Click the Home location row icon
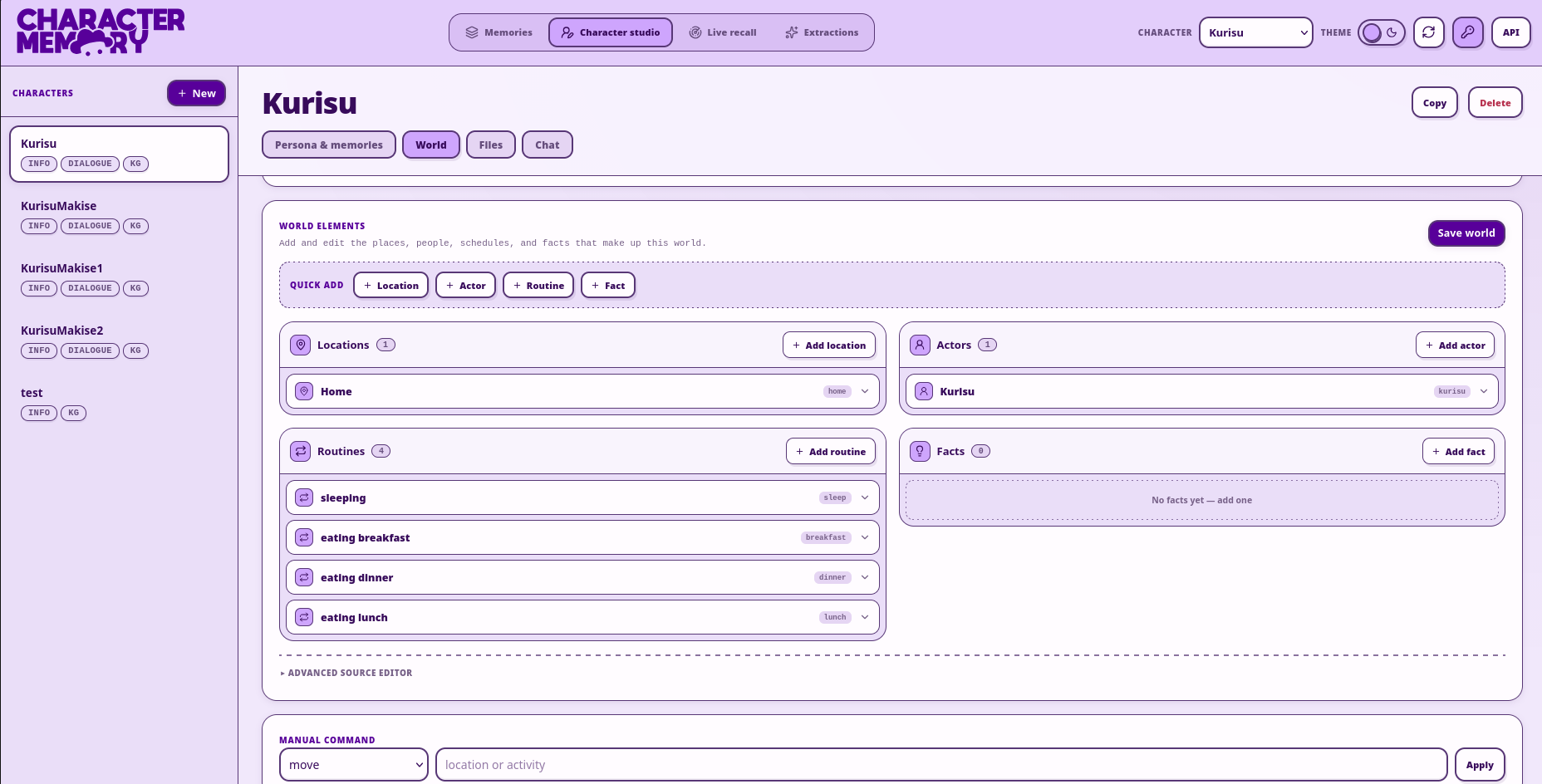The width and height of the screenshot is (1542, 784). coord(305,391)
